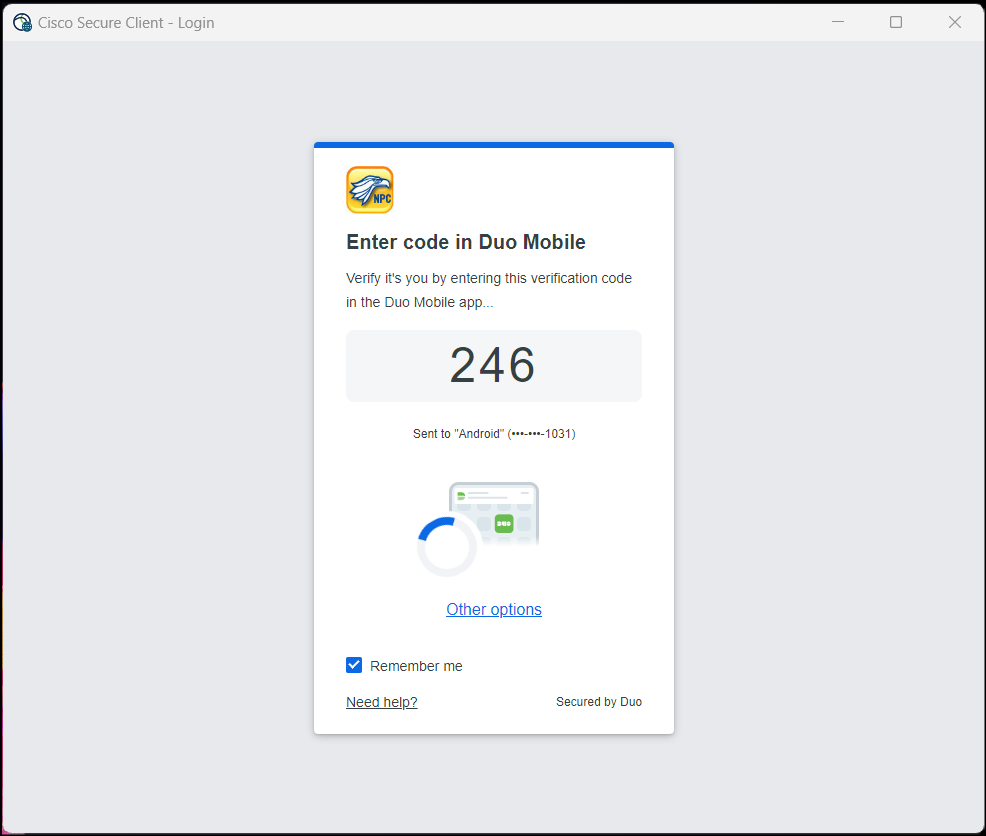Open the Other options link
This screenshot has width=986, height=836.
pos(494,610)
